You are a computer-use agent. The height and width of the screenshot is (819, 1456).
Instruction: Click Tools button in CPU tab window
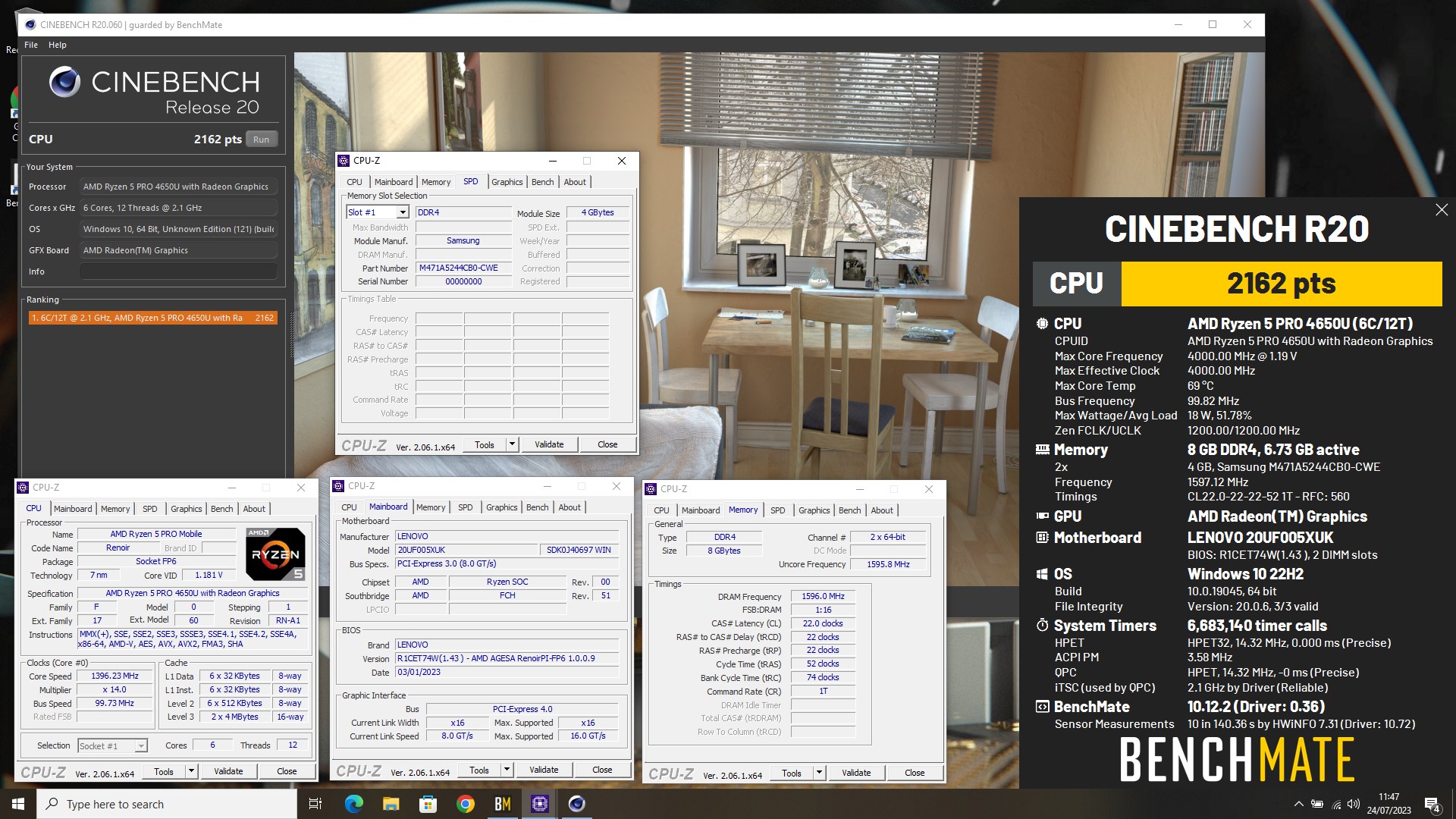tap(164, 771)
